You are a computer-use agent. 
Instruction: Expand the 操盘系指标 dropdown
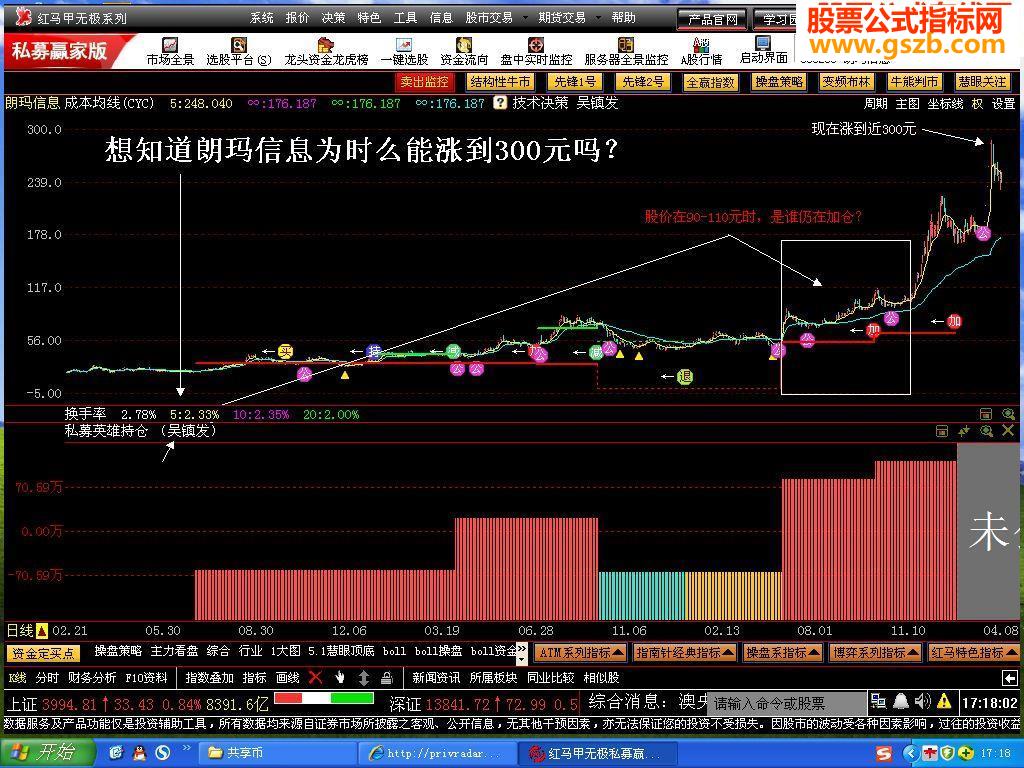pyautogui.click(x=783, y=652)
